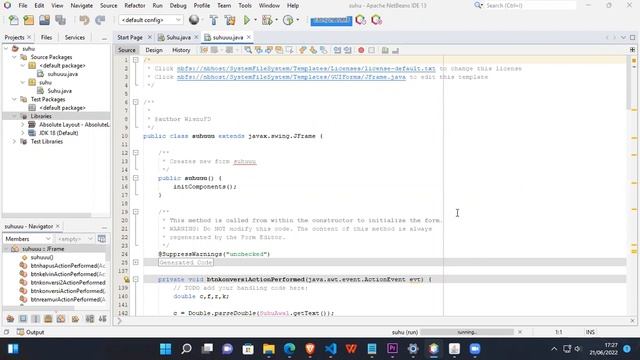Click the Undo arrow icon

point(84,20)
